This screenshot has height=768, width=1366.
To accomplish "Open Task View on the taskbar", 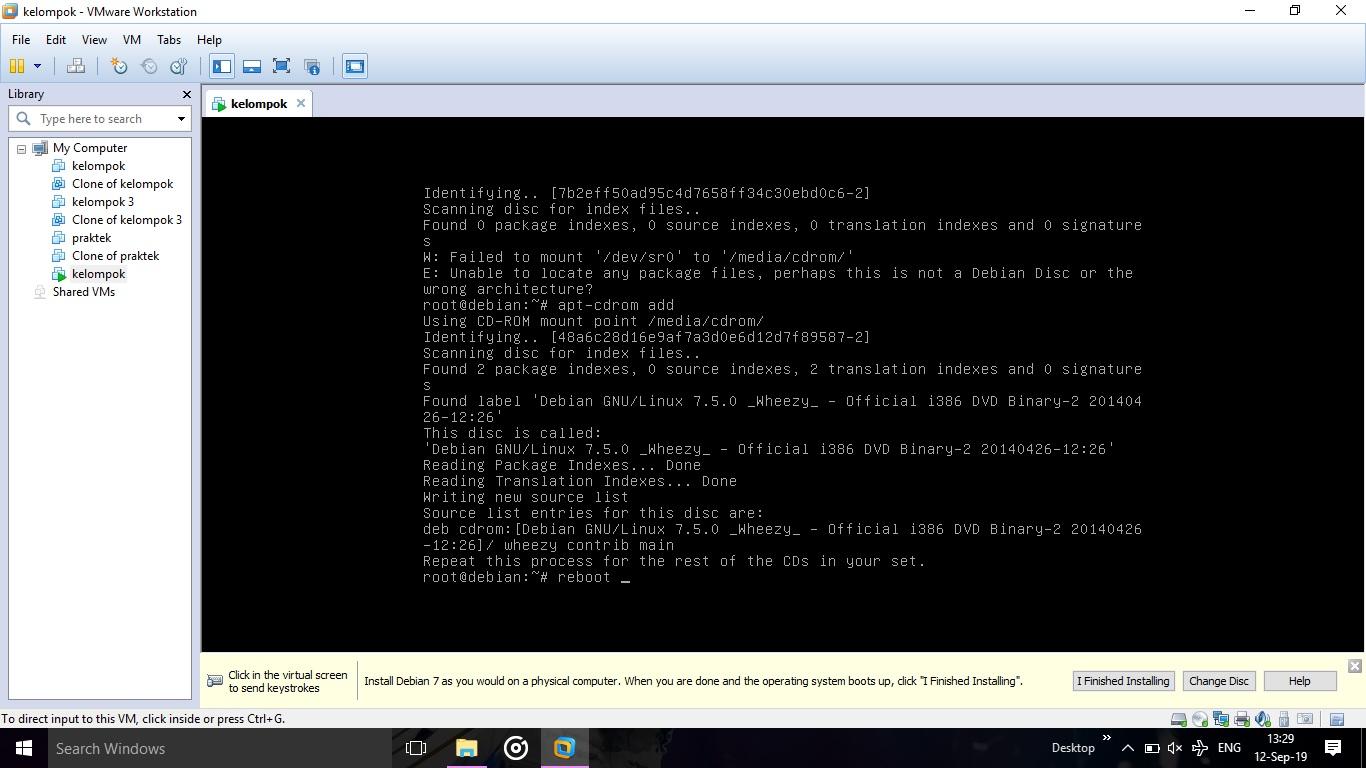I will pyautogui.click(x=416, y=748).
